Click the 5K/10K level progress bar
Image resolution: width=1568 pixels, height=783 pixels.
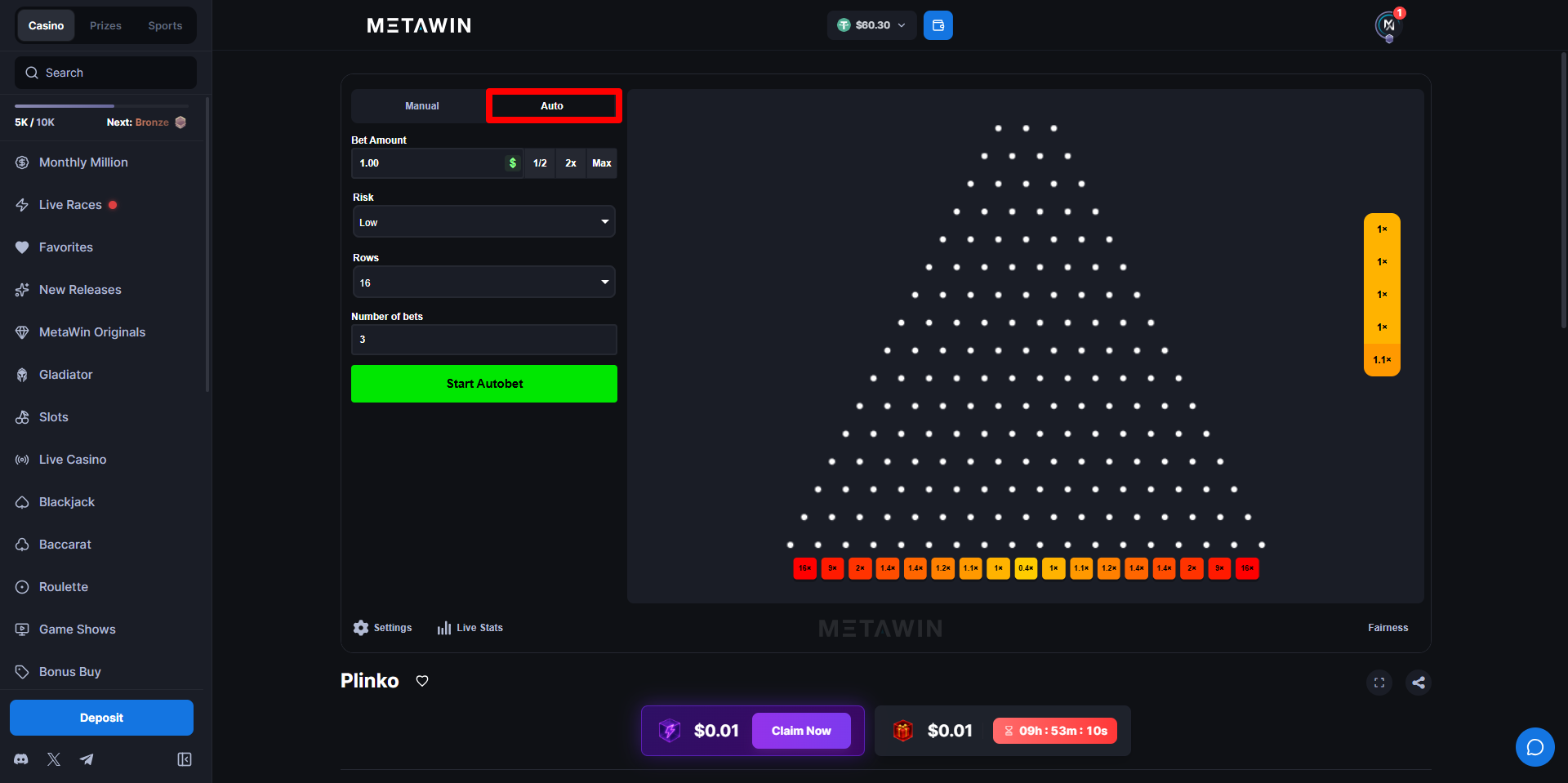point(101,106)
